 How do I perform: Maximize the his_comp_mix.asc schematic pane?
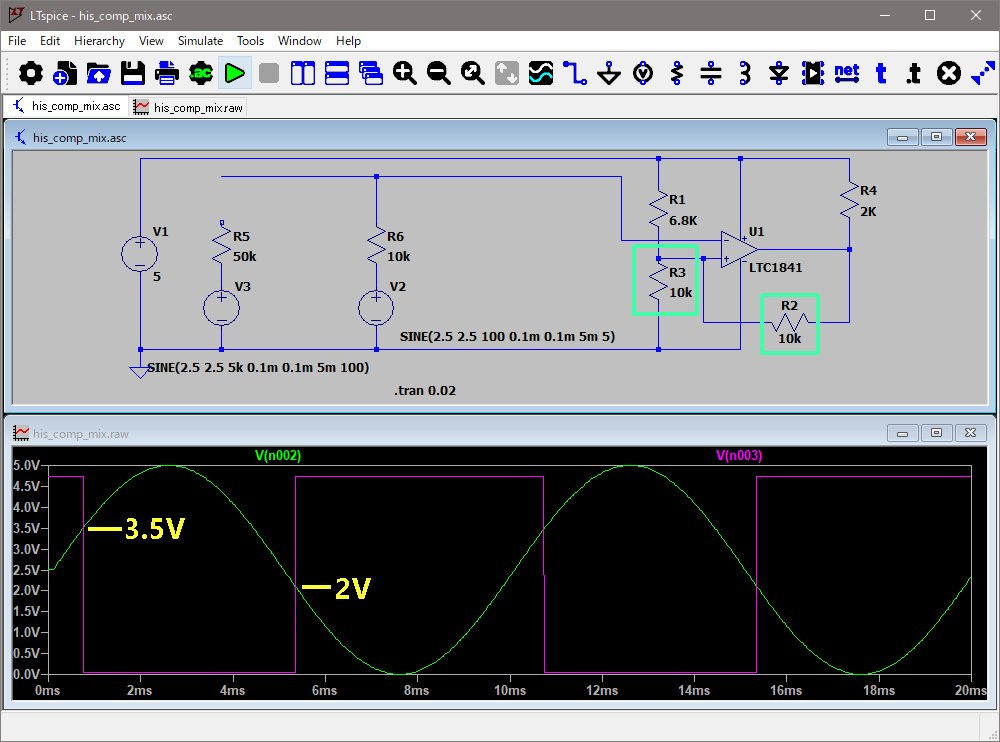936,137
